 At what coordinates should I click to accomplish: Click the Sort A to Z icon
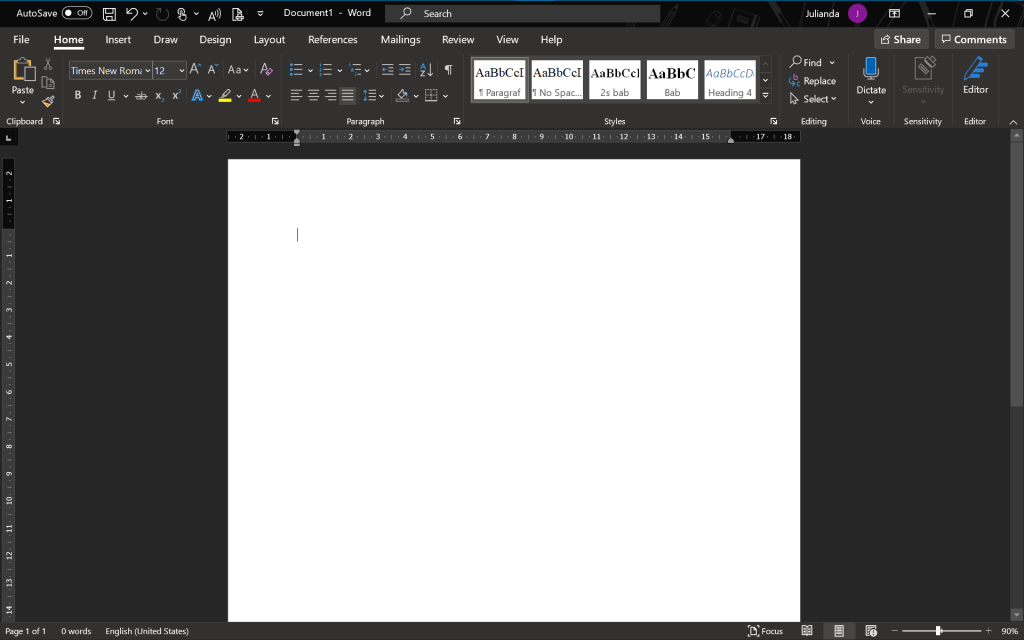(x=426, y=70)
